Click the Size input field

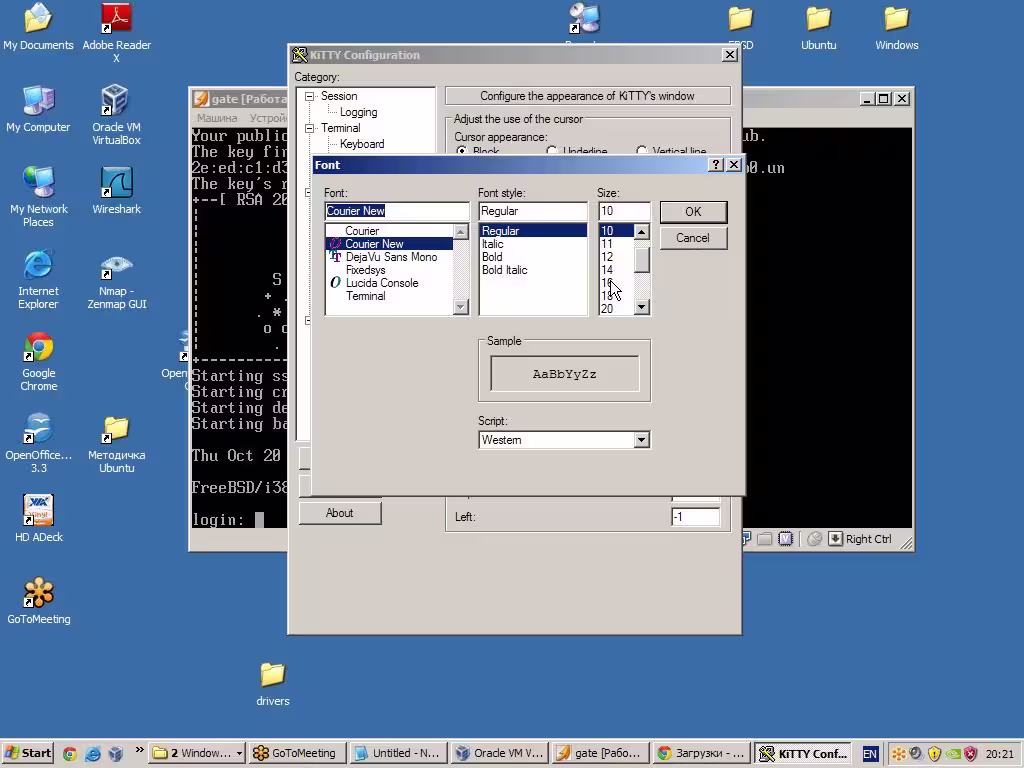tap(624, 211)
